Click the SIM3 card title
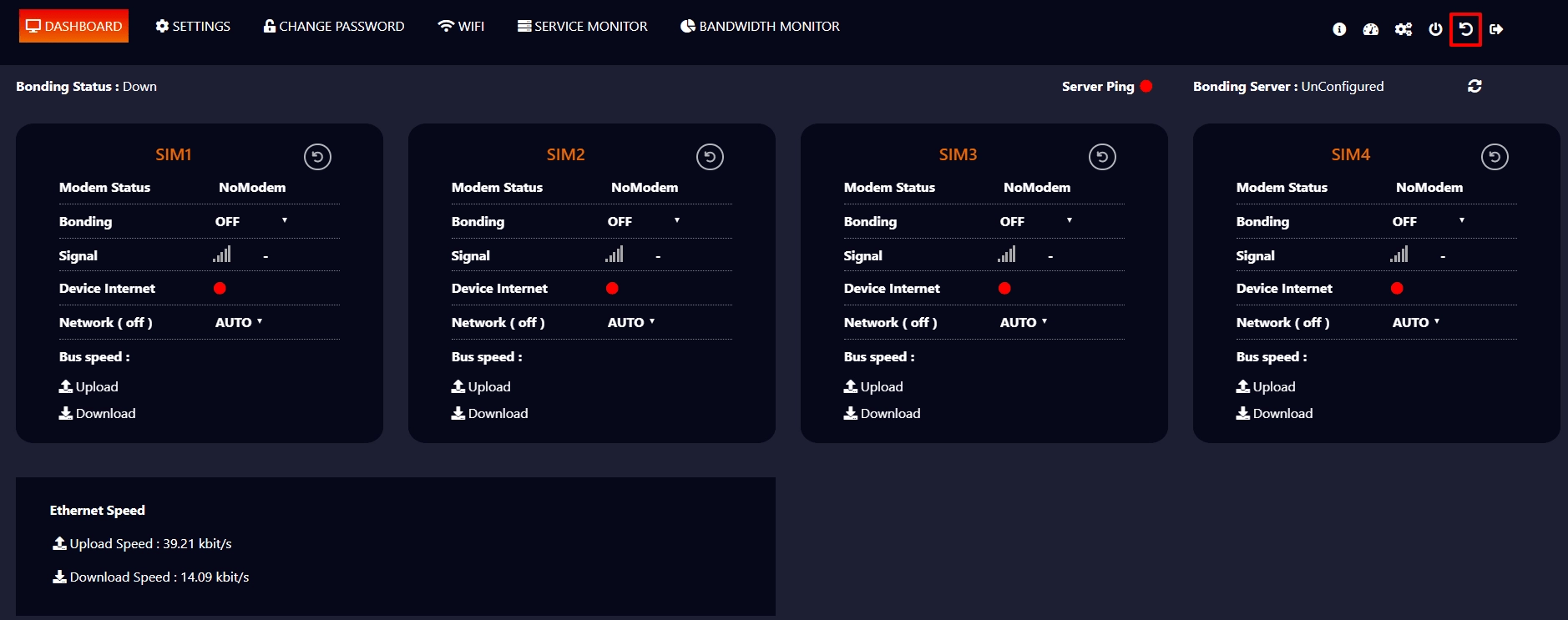 958,154
